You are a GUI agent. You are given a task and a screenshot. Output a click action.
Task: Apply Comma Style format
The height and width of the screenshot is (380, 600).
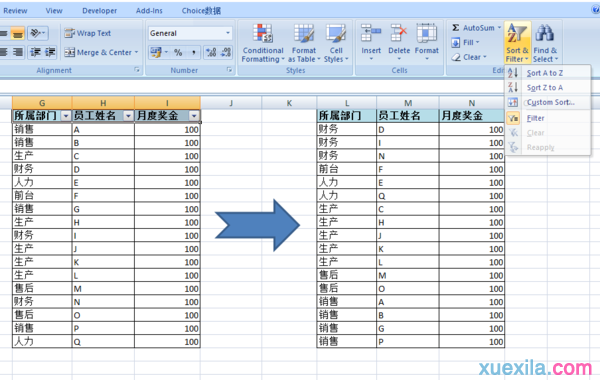194,52
